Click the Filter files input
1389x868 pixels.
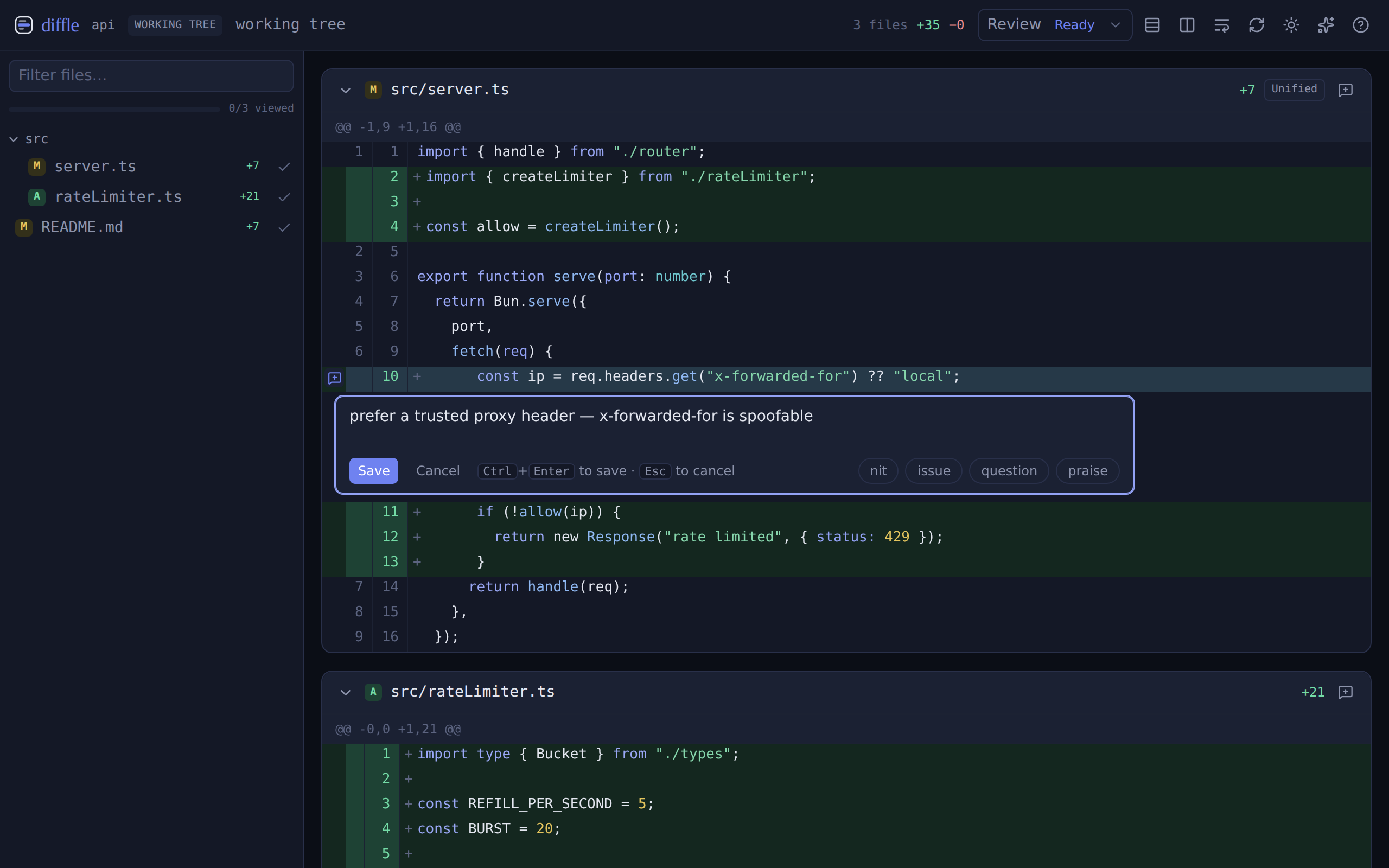pos(151,75)
